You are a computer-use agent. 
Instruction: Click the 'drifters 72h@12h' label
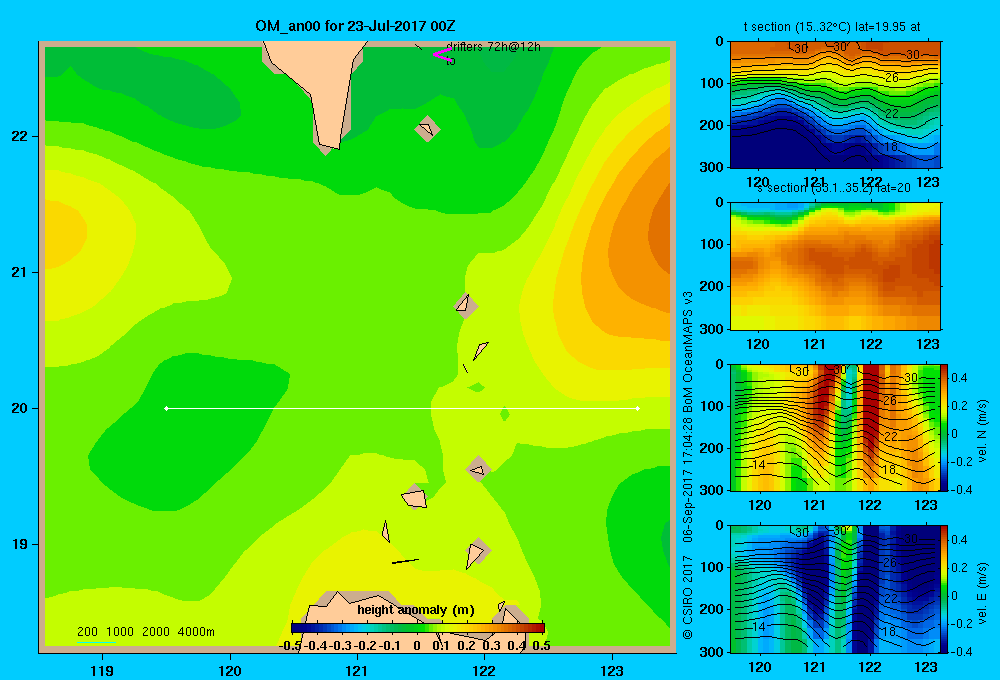coord(494,47)
